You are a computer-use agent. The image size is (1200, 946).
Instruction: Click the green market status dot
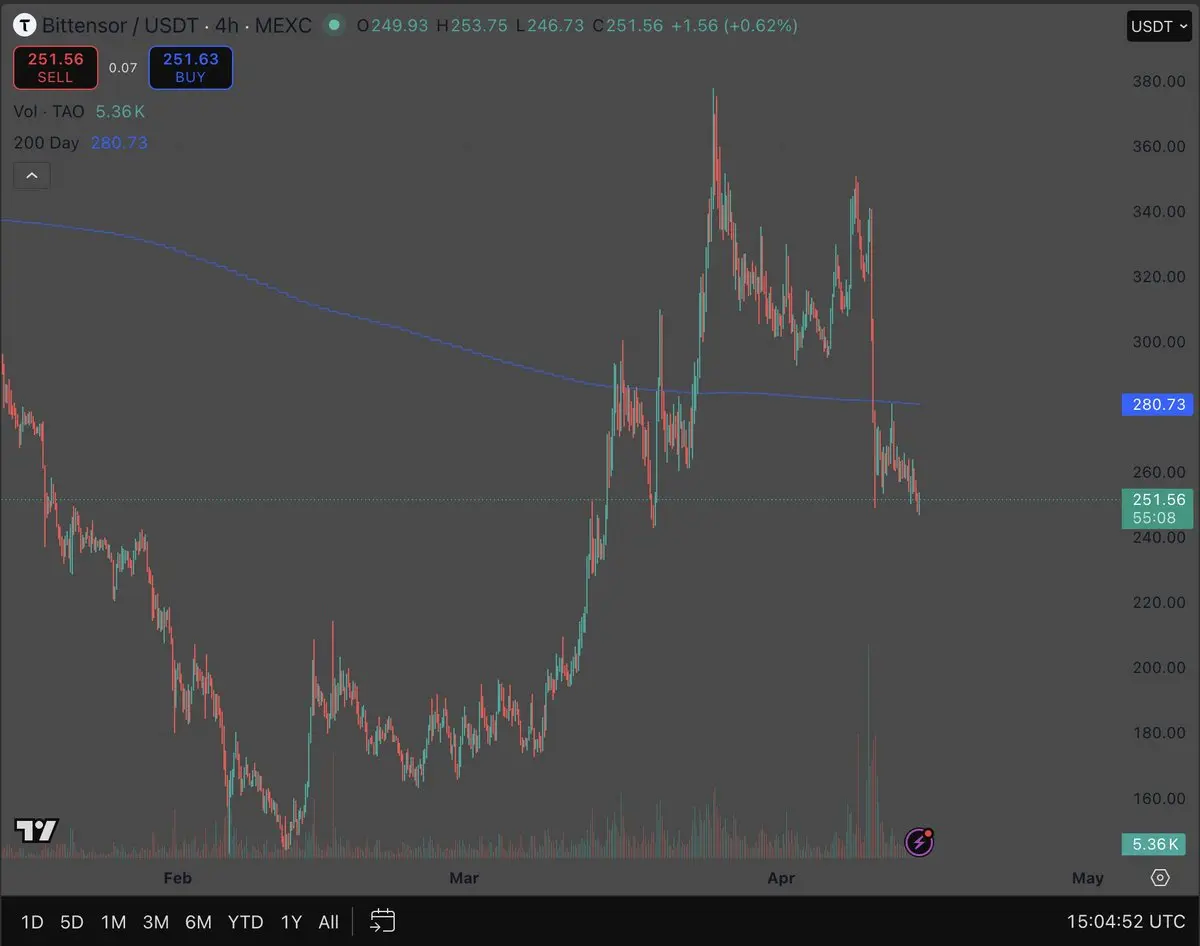point(334,25)
